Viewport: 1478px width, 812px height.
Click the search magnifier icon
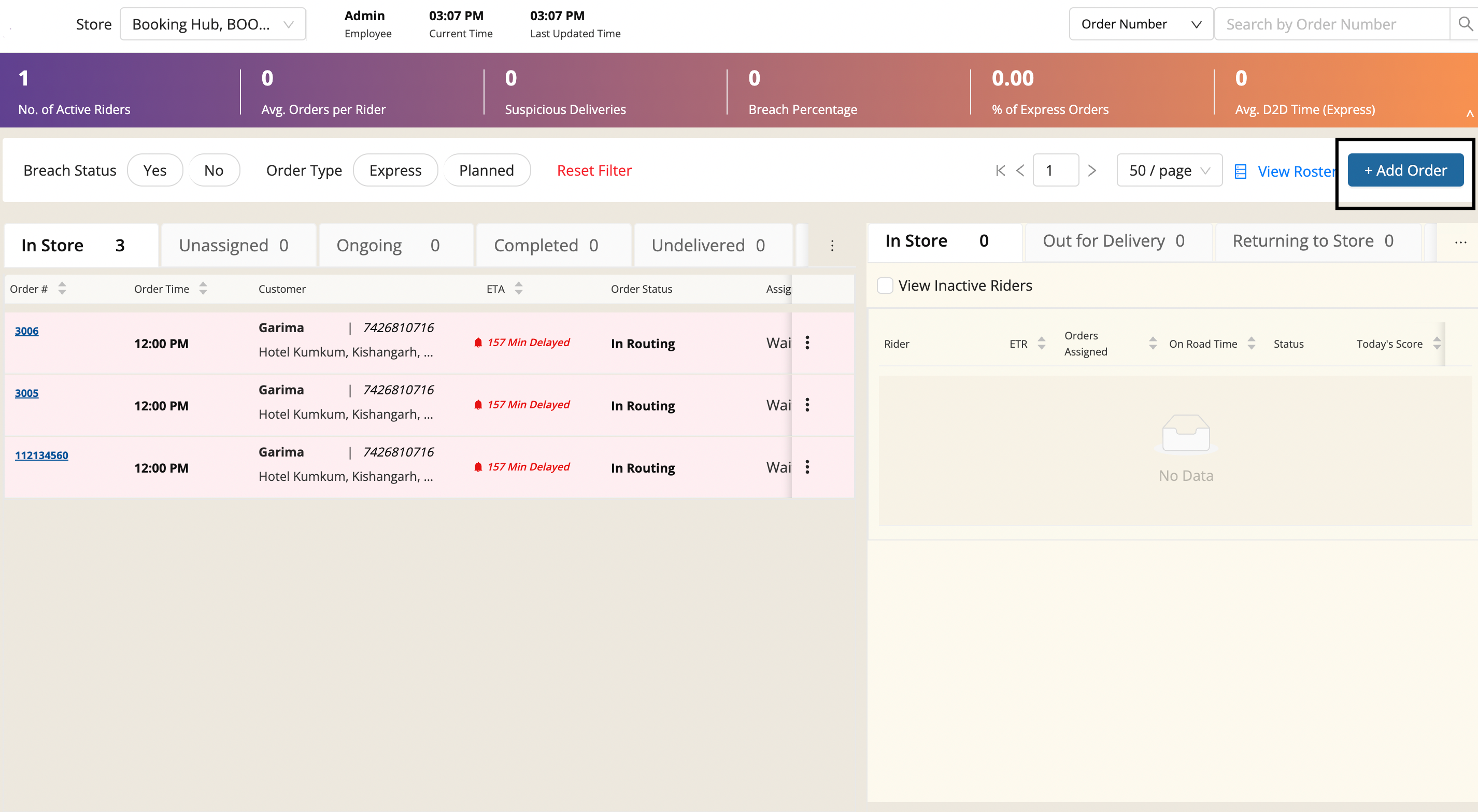(1465, 24)
